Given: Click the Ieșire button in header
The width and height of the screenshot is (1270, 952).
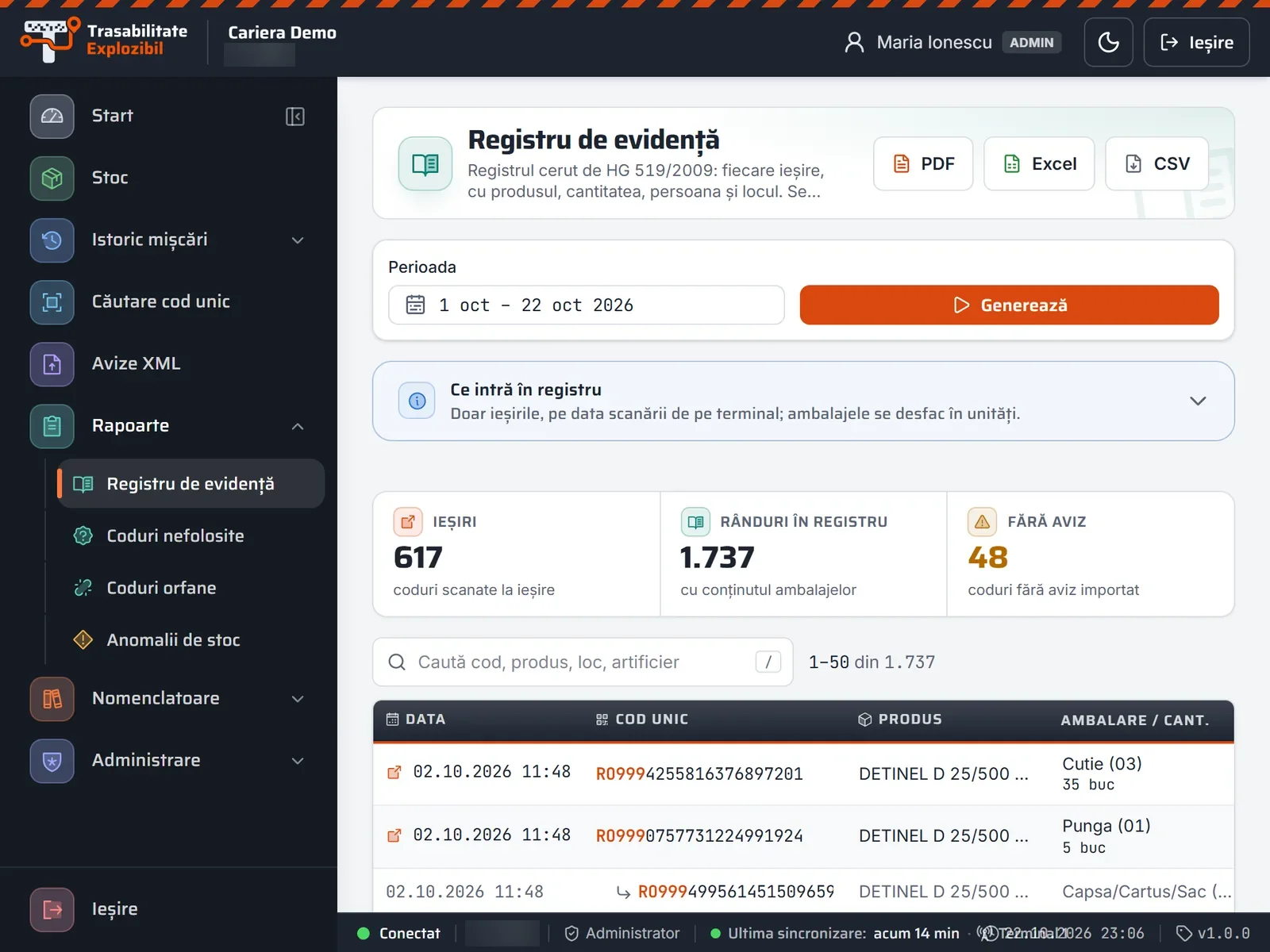Looking at the screenshot, I should coord(1196,42).
